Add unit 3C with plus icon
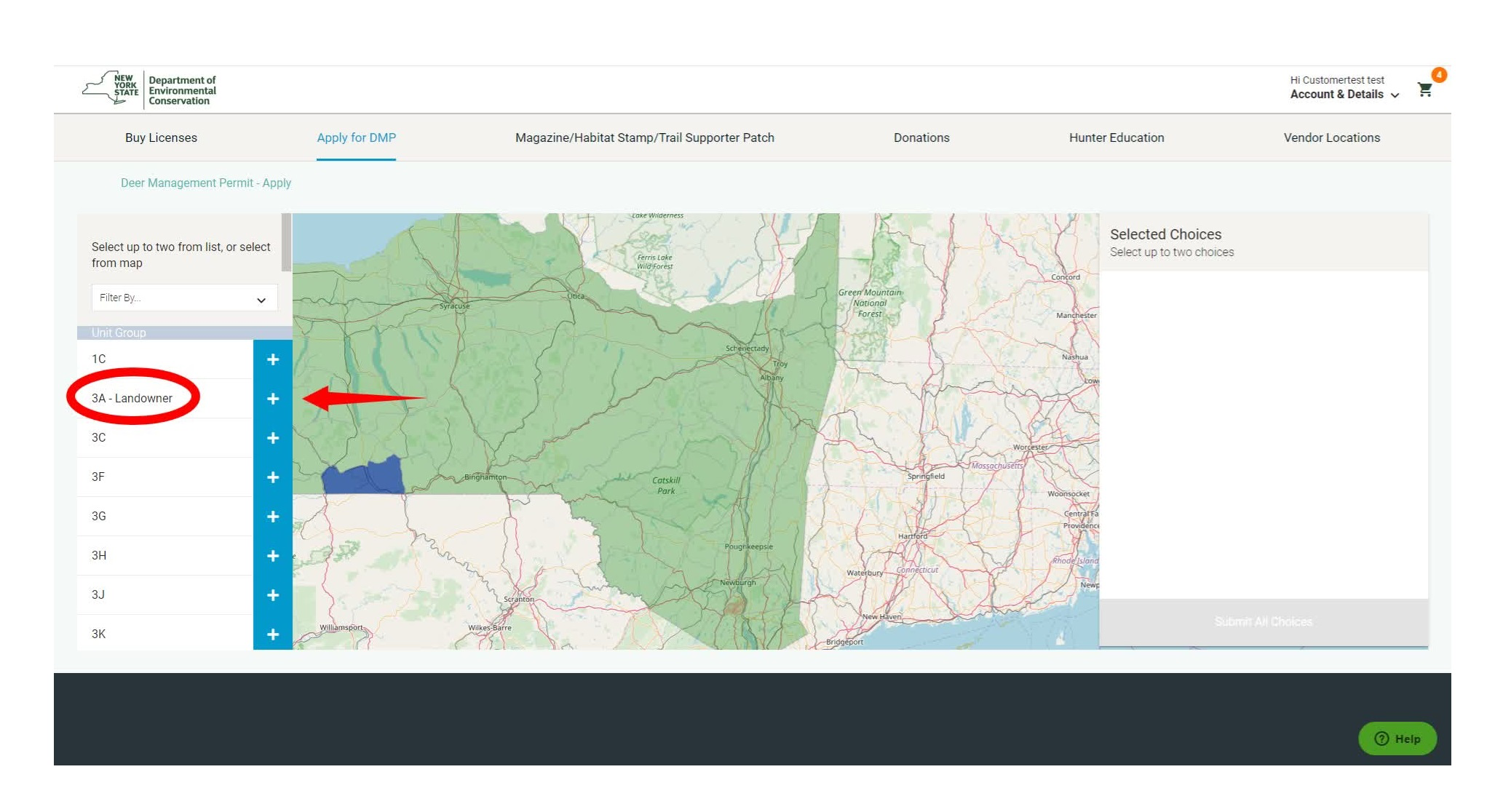 click(x=273, y=438)
